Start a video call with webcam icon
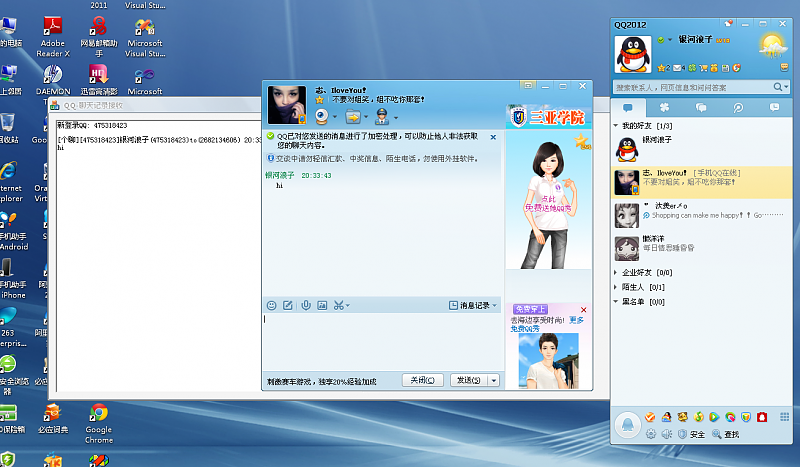800x467 pixels. 321,116
